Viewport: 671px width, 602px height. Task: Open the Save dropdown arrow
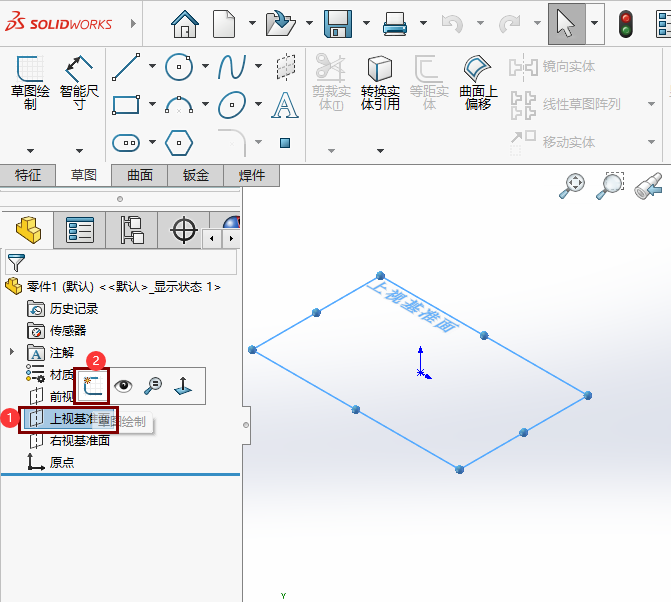(366, 23)
